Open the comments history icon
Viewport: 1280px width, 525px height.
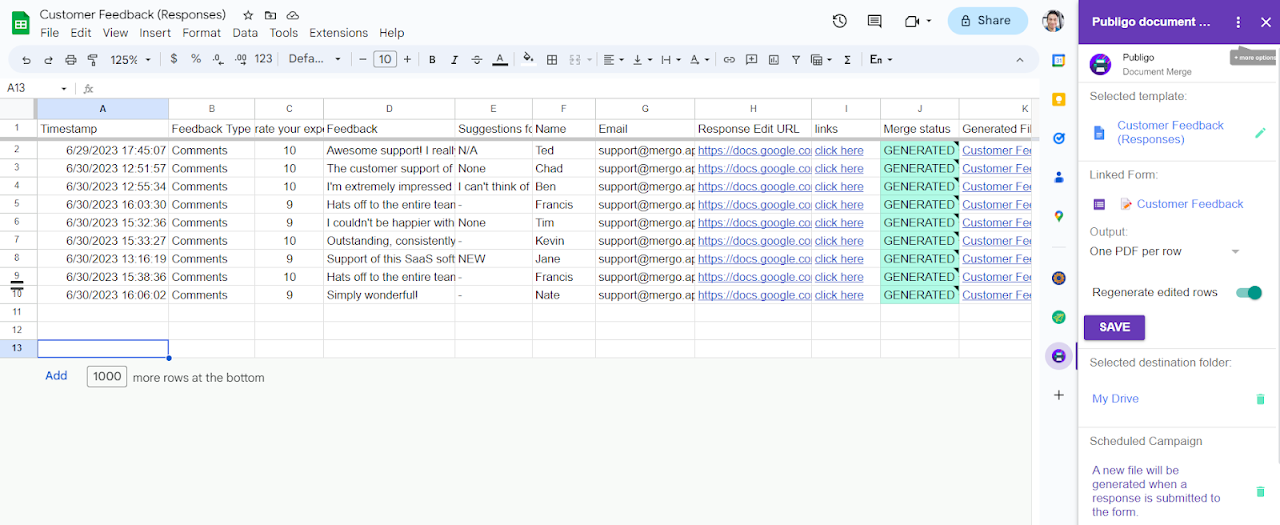875,20
